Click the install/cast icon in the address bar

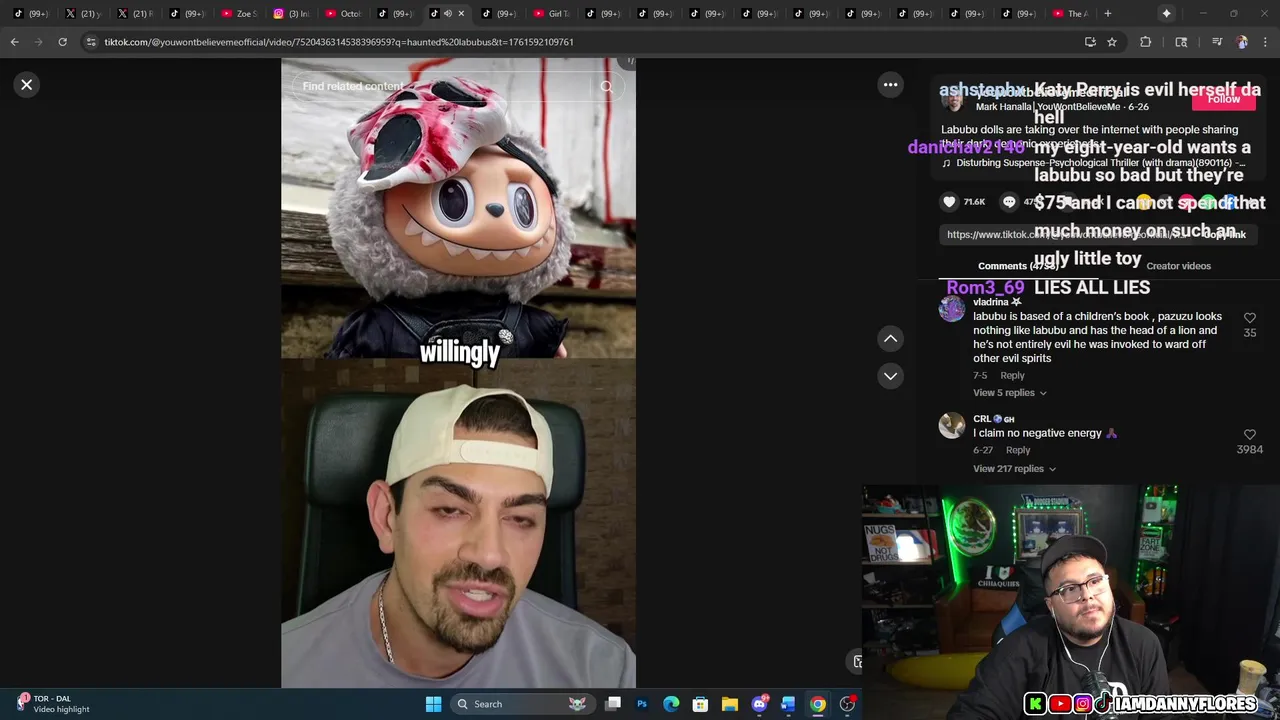(1090, 42)
